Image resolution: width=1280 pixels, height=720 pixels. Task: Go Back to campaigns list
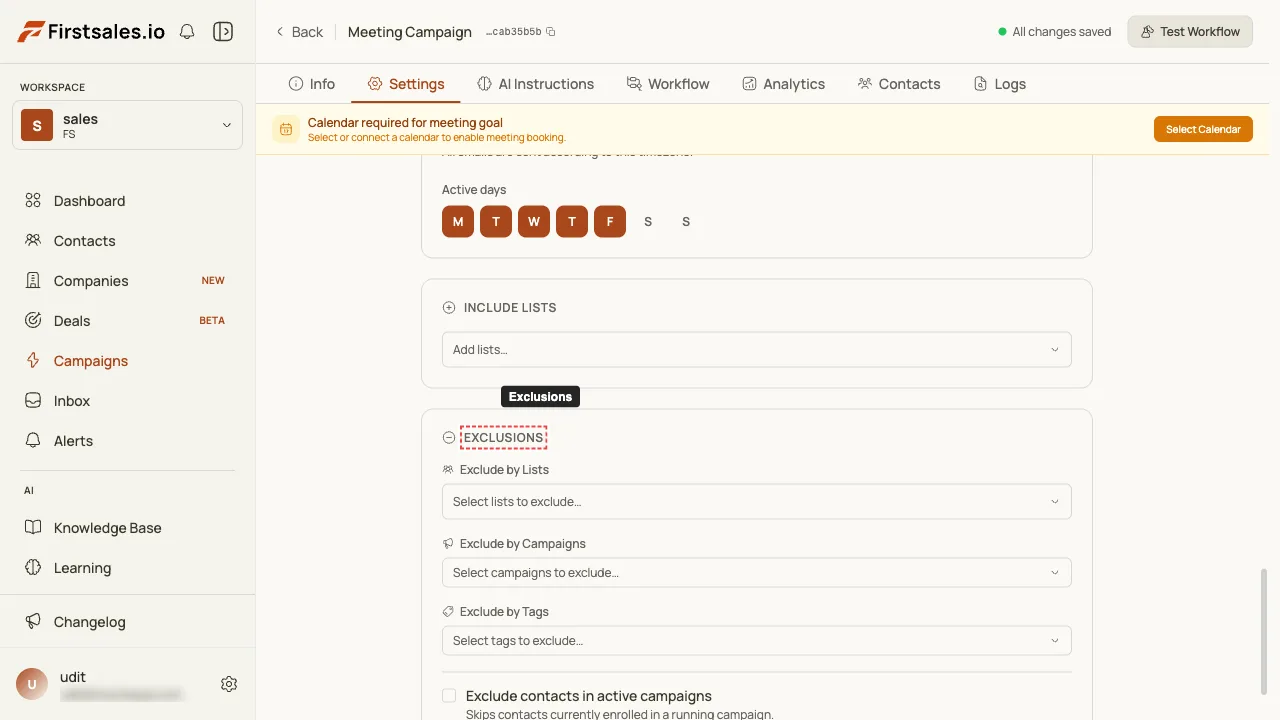pos(300,32)
